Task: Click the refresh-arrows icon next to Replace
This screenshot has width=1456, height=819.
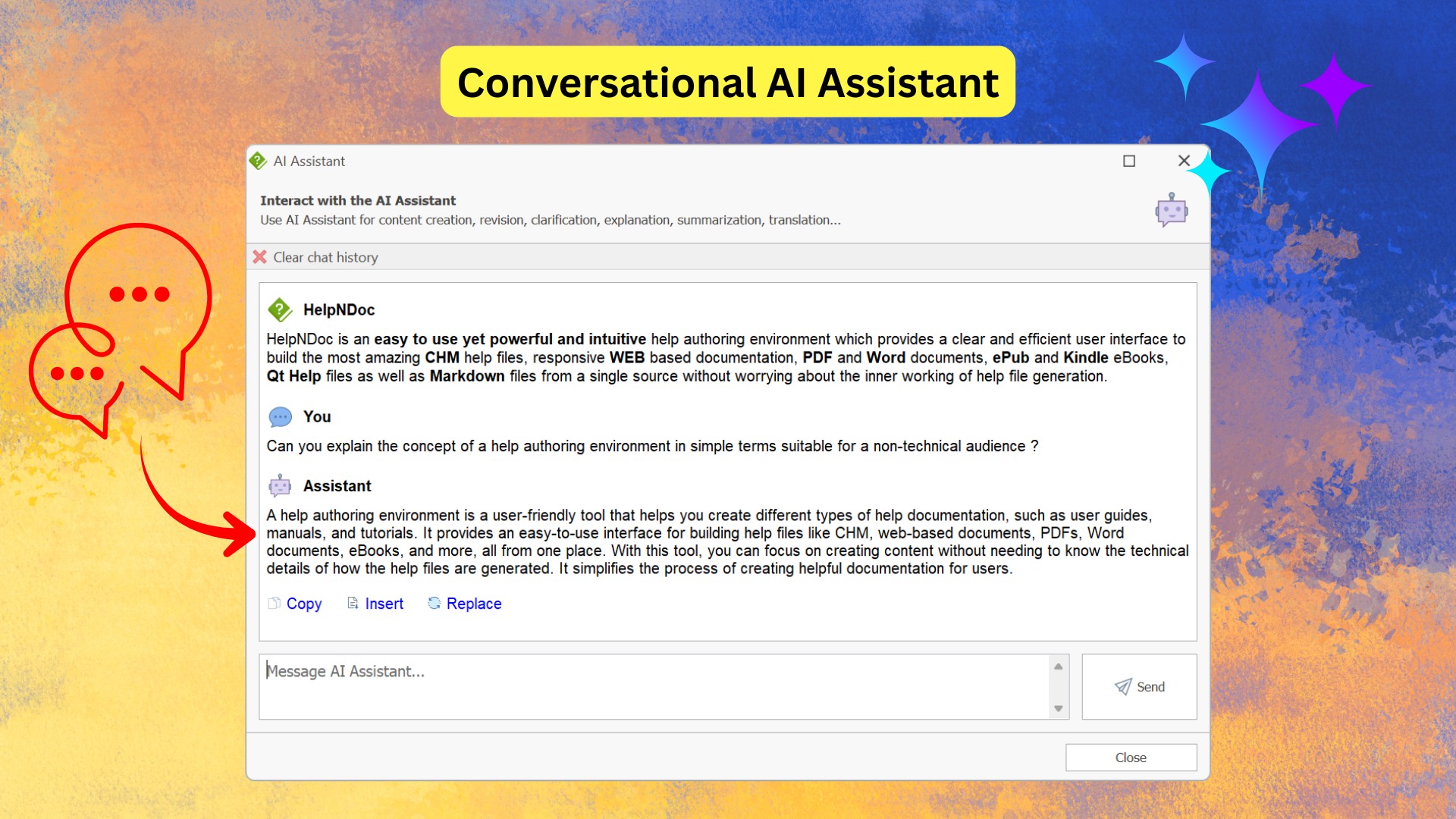Action: click(434, 603)
